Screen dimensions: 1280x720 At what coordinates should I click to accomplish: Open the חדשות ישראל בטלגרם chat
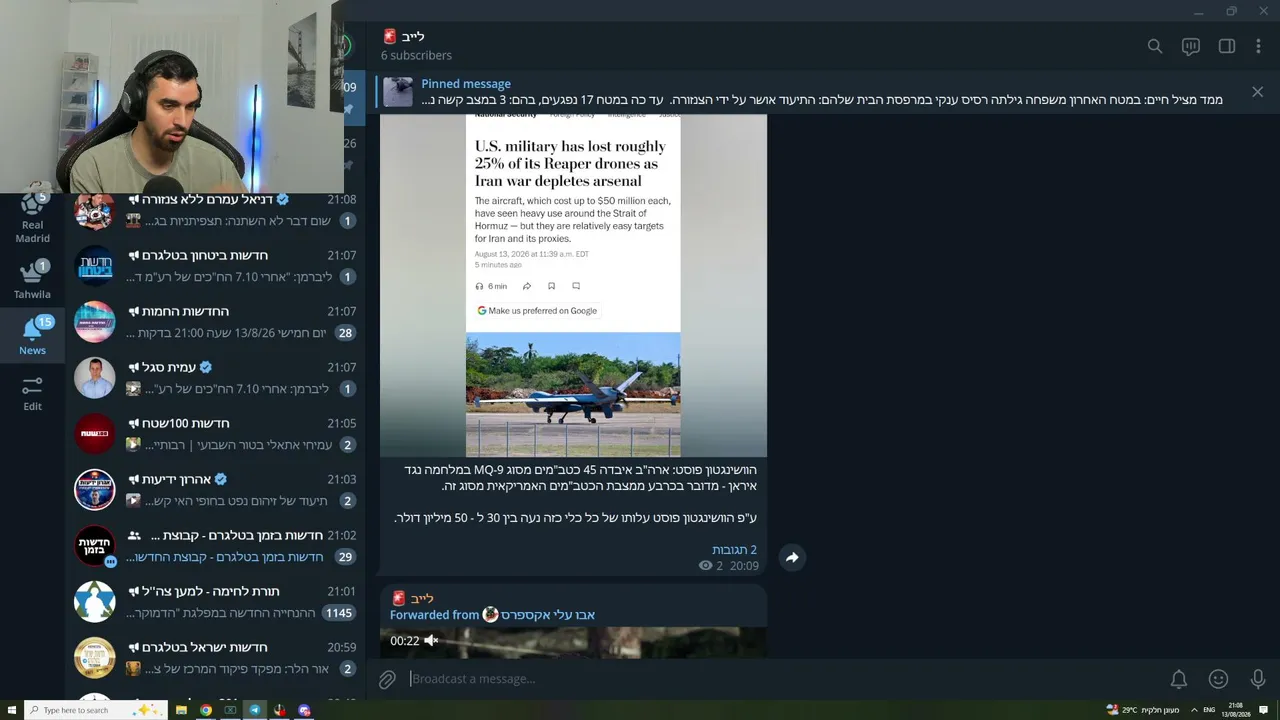click(x=215, y=658)
